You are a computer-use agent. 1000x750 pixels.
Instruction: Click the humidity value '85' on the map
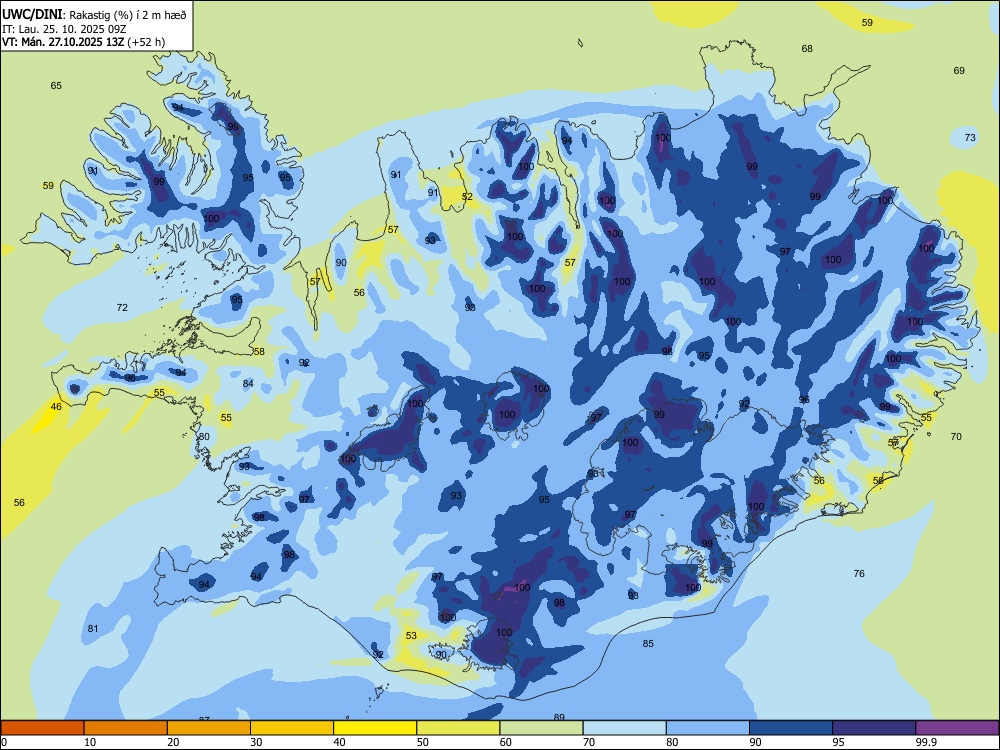click(x=648, y=643)
